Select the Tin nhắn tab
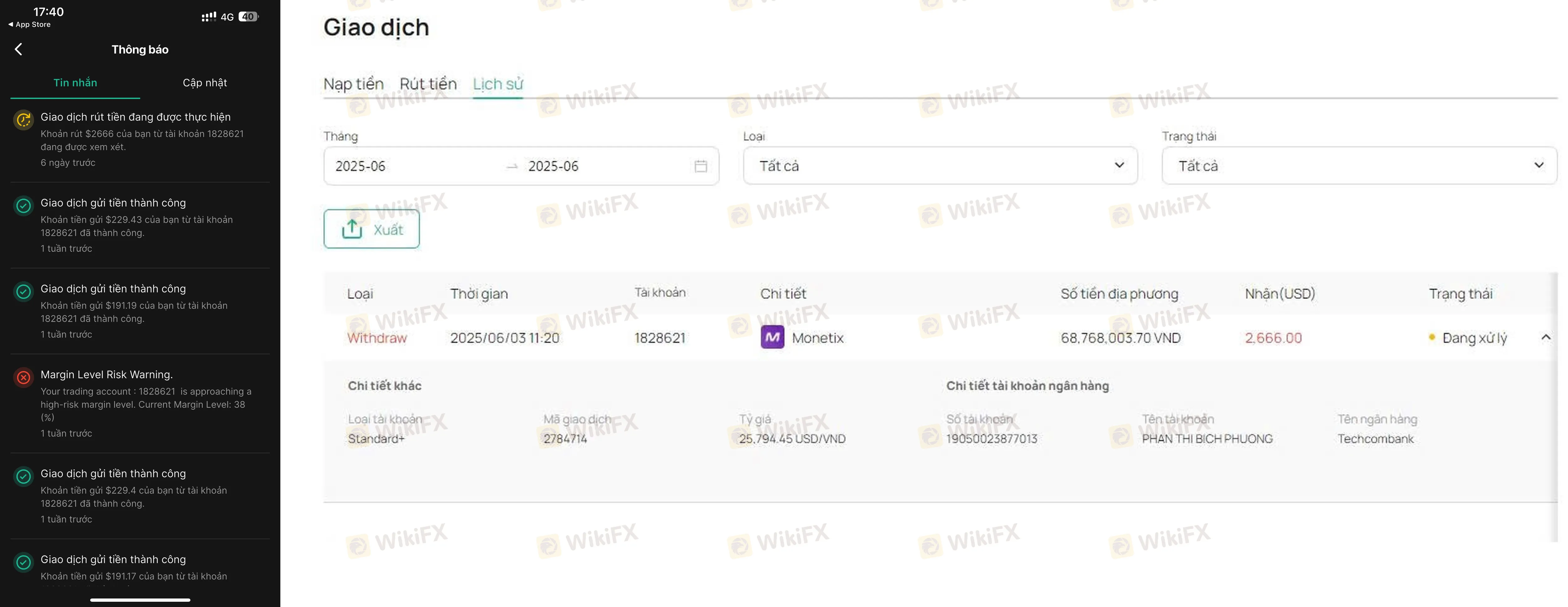Viewport: 1568px width, 607px height. pos(75,83)
